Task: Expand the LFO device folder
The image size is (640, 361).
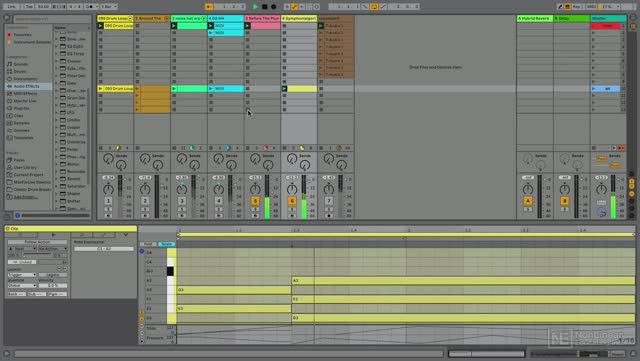Action: (57, 112)
